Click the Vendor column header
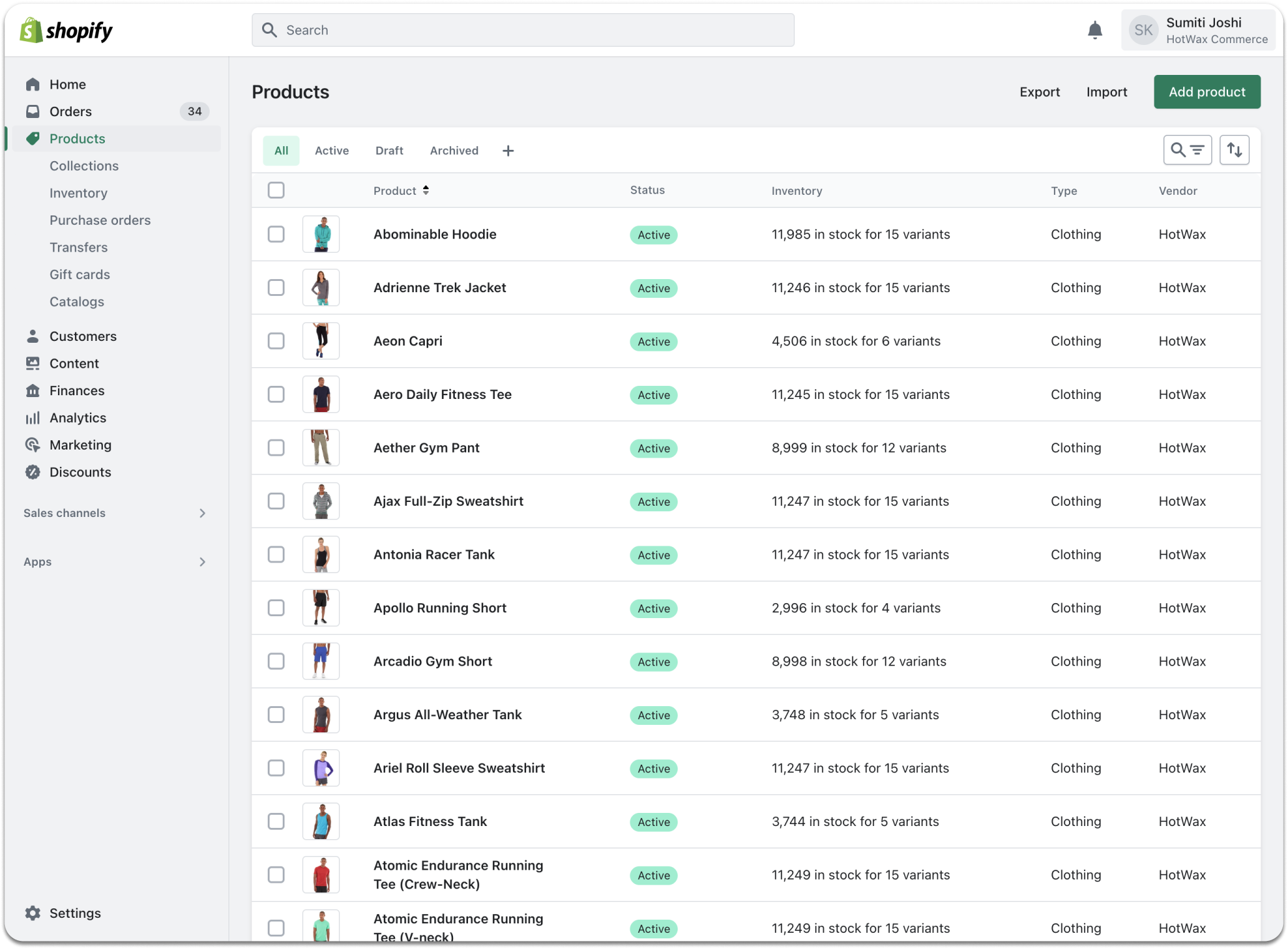This screenshot has height=949, width=1288. 1178,190
